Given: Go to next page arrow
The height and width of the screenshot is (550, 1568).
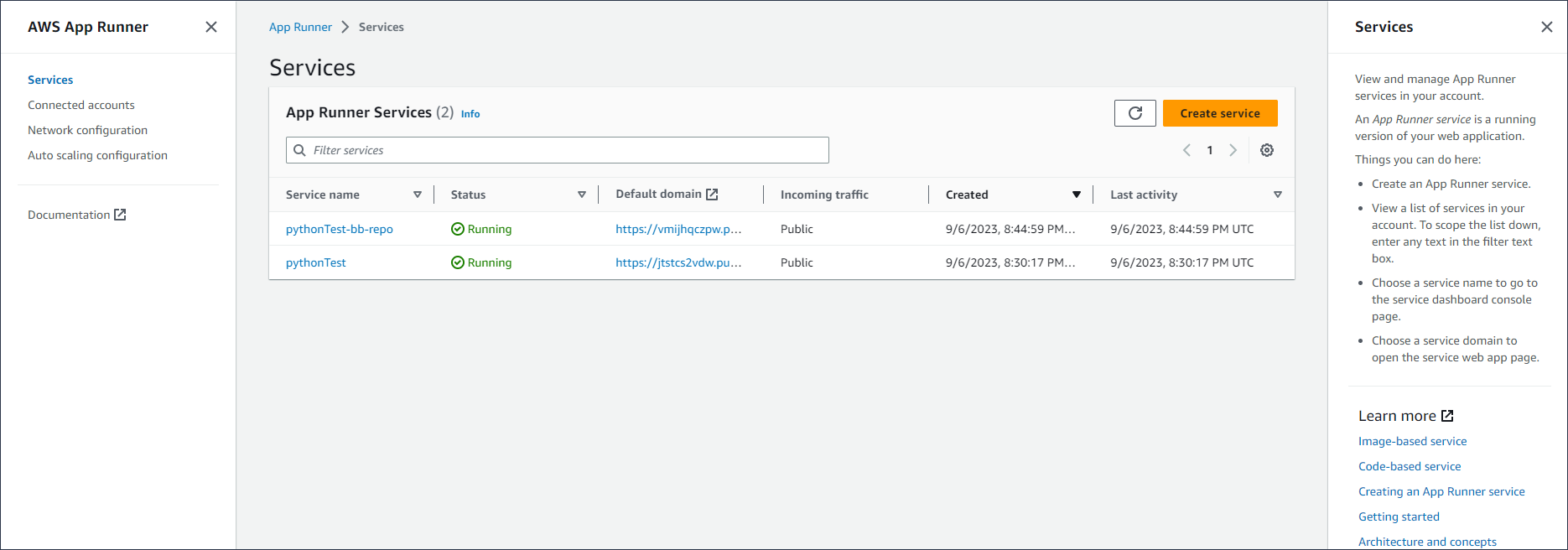Looking at the screenshot, I should tap(1233, 150).
